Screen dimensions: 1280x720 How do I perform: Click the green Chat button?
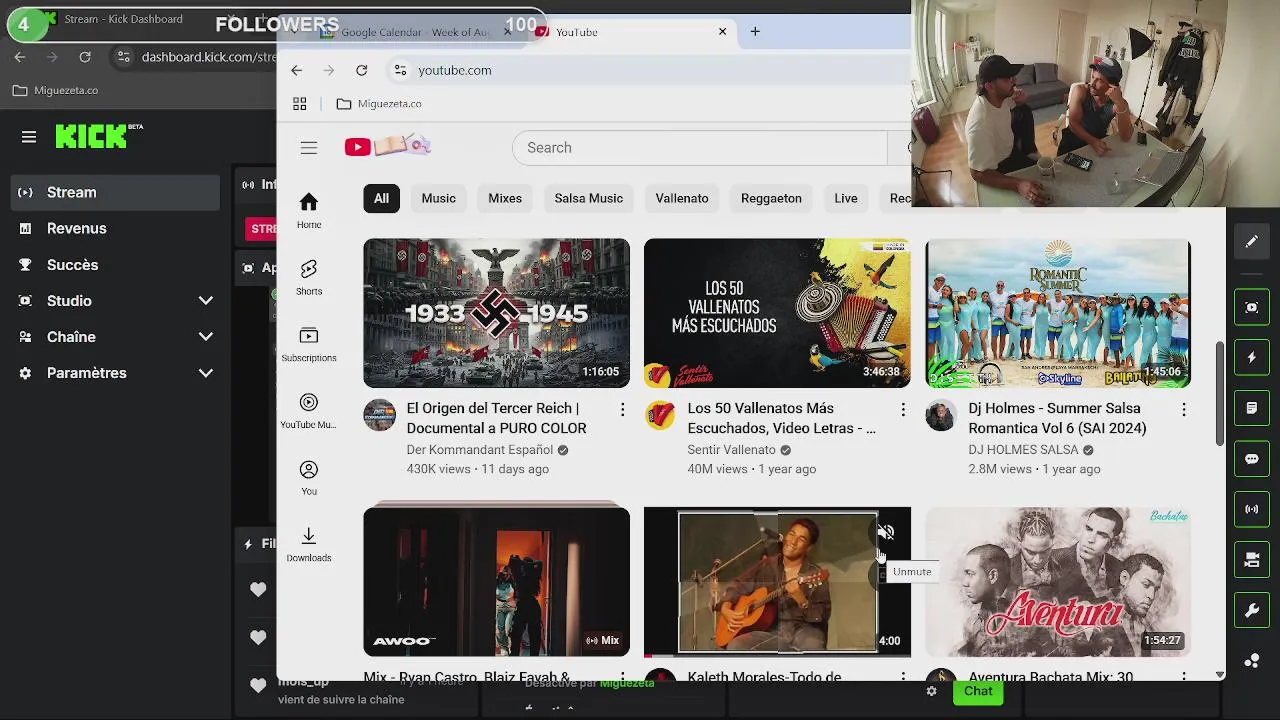[x=978, y=691]
